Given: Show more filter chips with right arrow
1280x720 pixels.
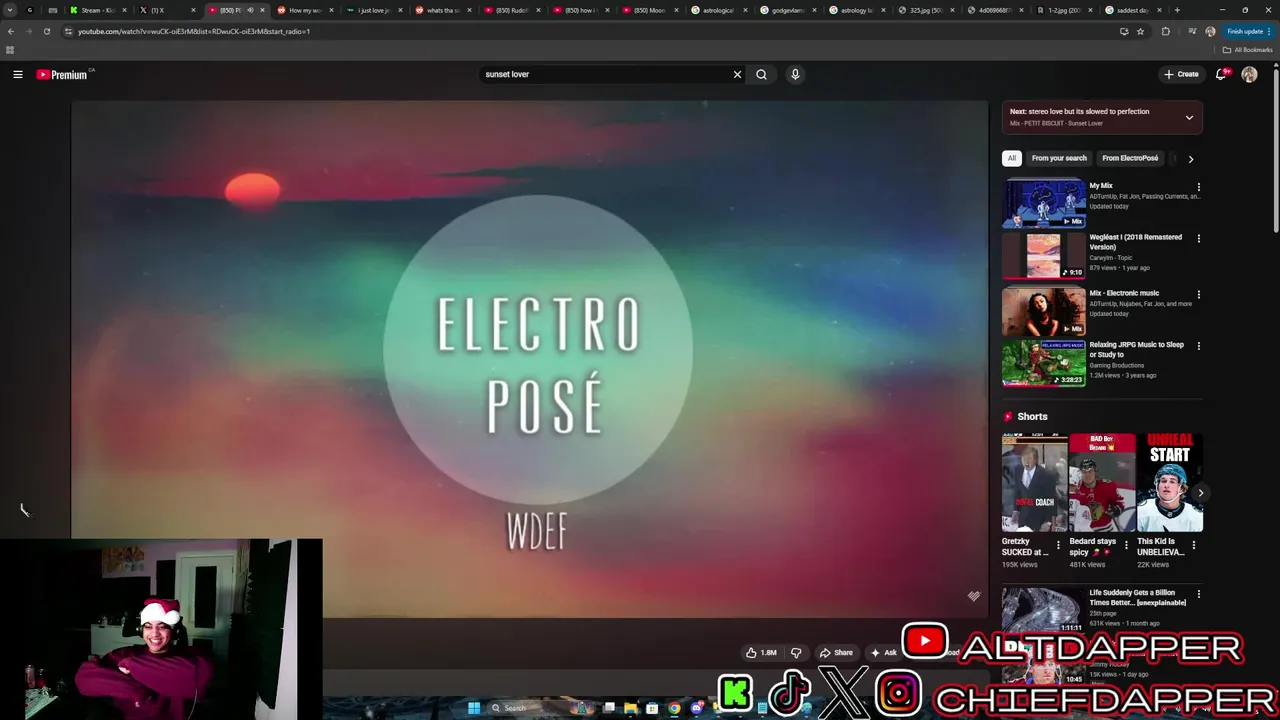Looking at the screenshot, I should [1190, 159].
